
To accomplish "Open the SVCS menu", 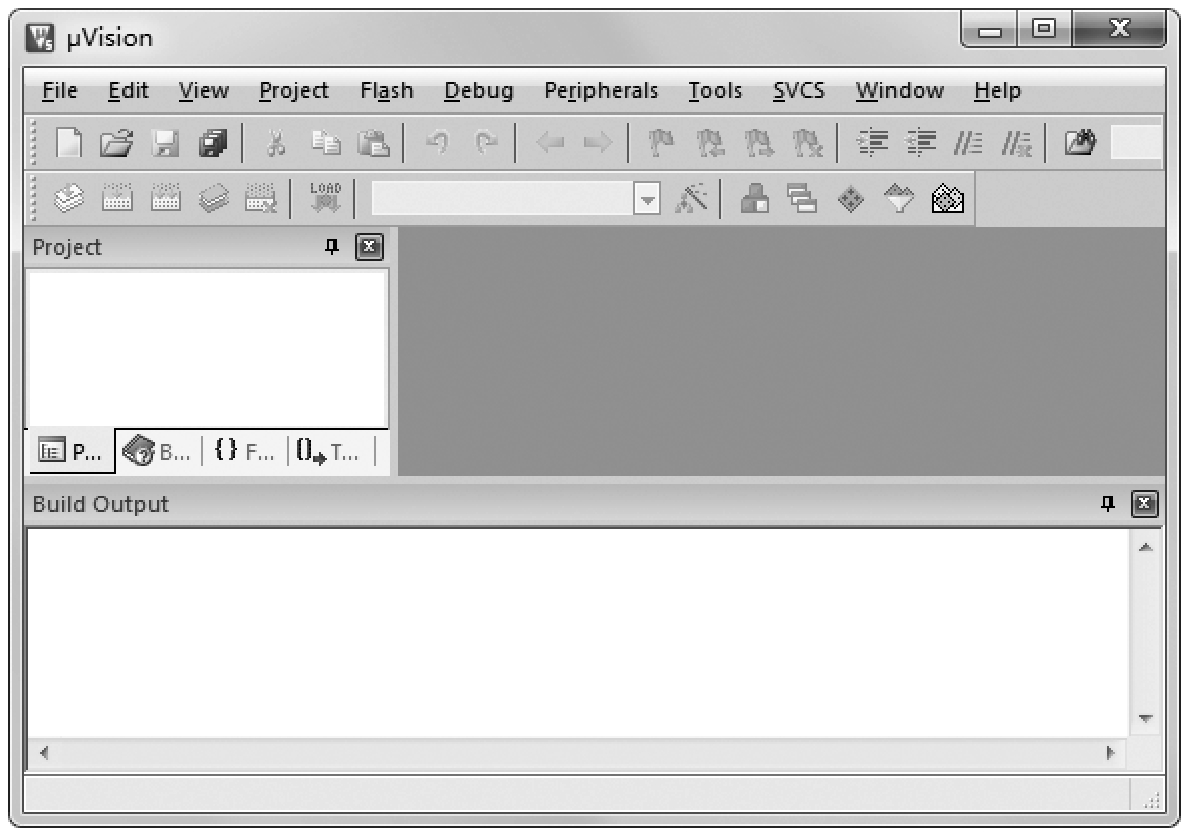I will point(799,91).
